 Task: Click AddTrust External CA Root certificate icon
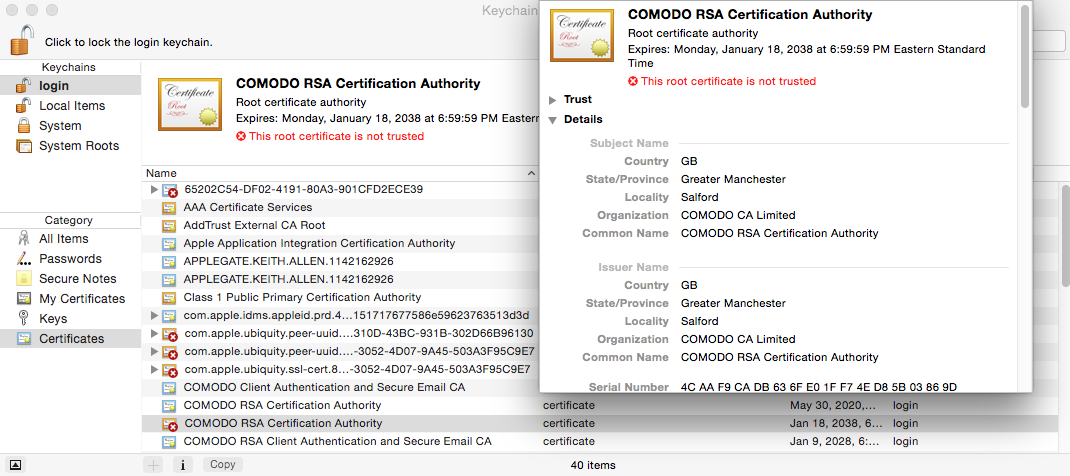click(x=169, y=225)
